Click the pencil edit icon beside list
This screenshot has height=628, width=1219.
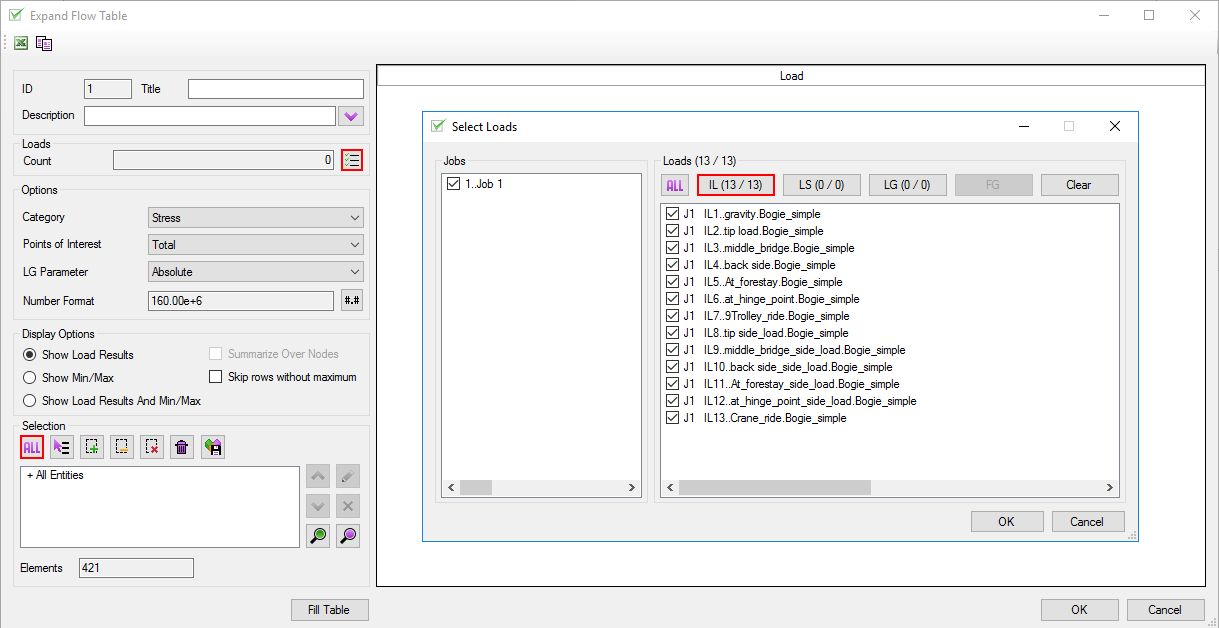pyautogui.click(x=348, y=477)
